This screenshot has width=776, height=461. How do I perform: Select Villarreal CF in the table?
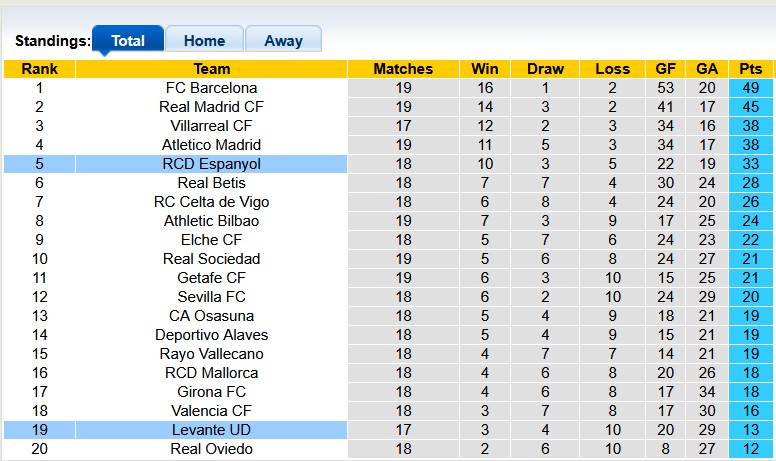pos(212,126)
